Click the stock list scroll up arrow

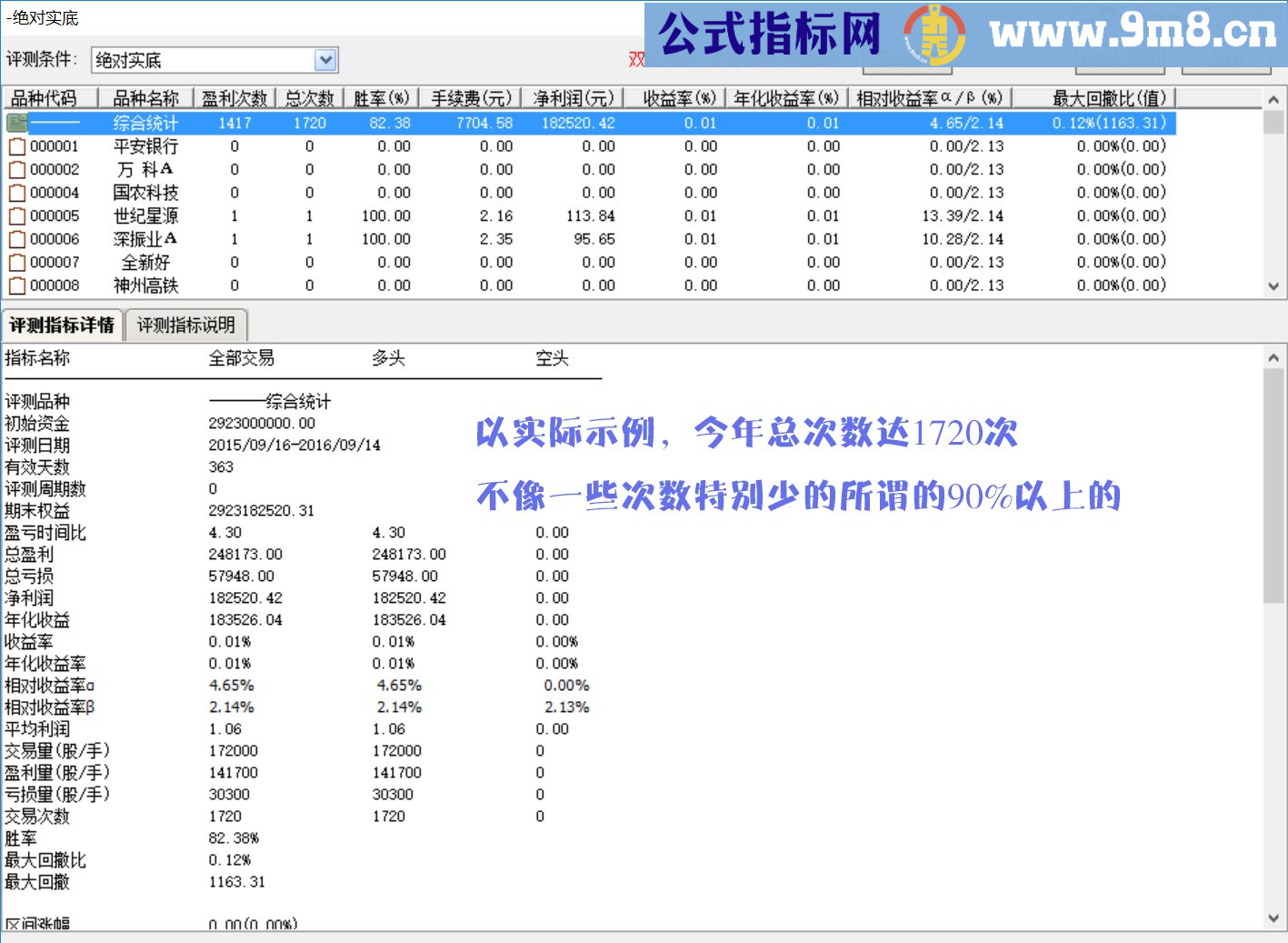pos(1273,100)
